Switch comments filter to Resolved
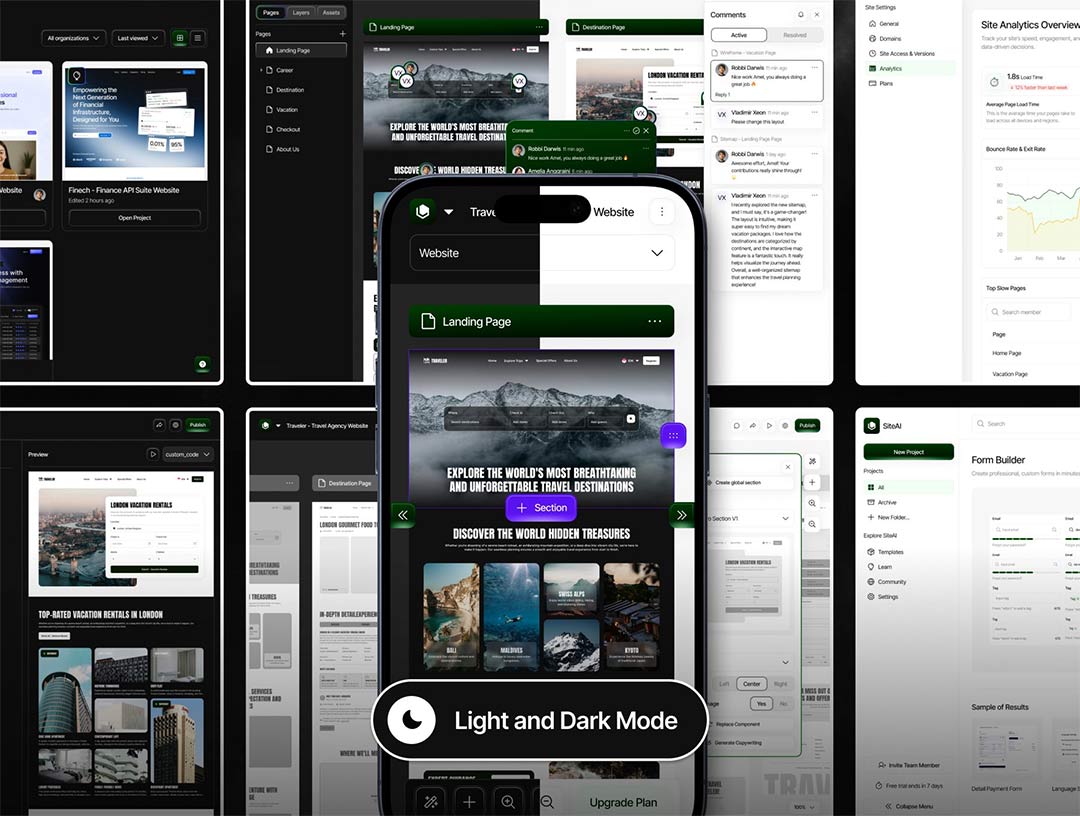The width and height of the screenshot is (1080, 816). (x=795, y=35)
